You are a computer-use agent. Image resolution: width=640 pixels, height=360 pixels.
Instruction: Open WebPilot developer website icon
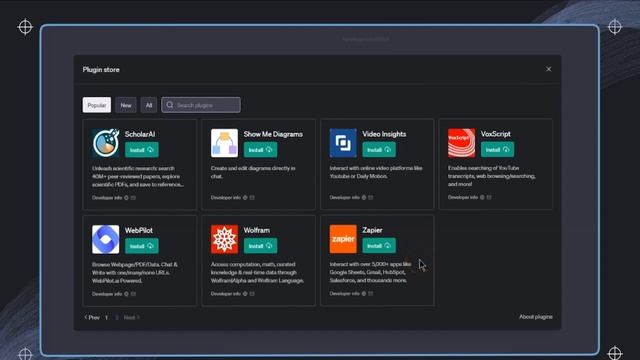126,294
